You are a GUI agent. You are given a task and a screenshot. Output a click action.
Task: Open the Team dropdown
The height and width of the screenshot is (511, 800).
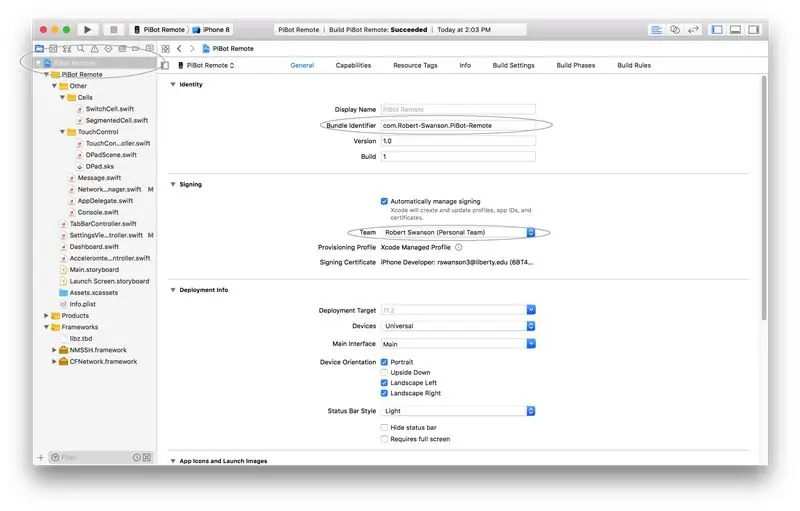click(458, 233)
